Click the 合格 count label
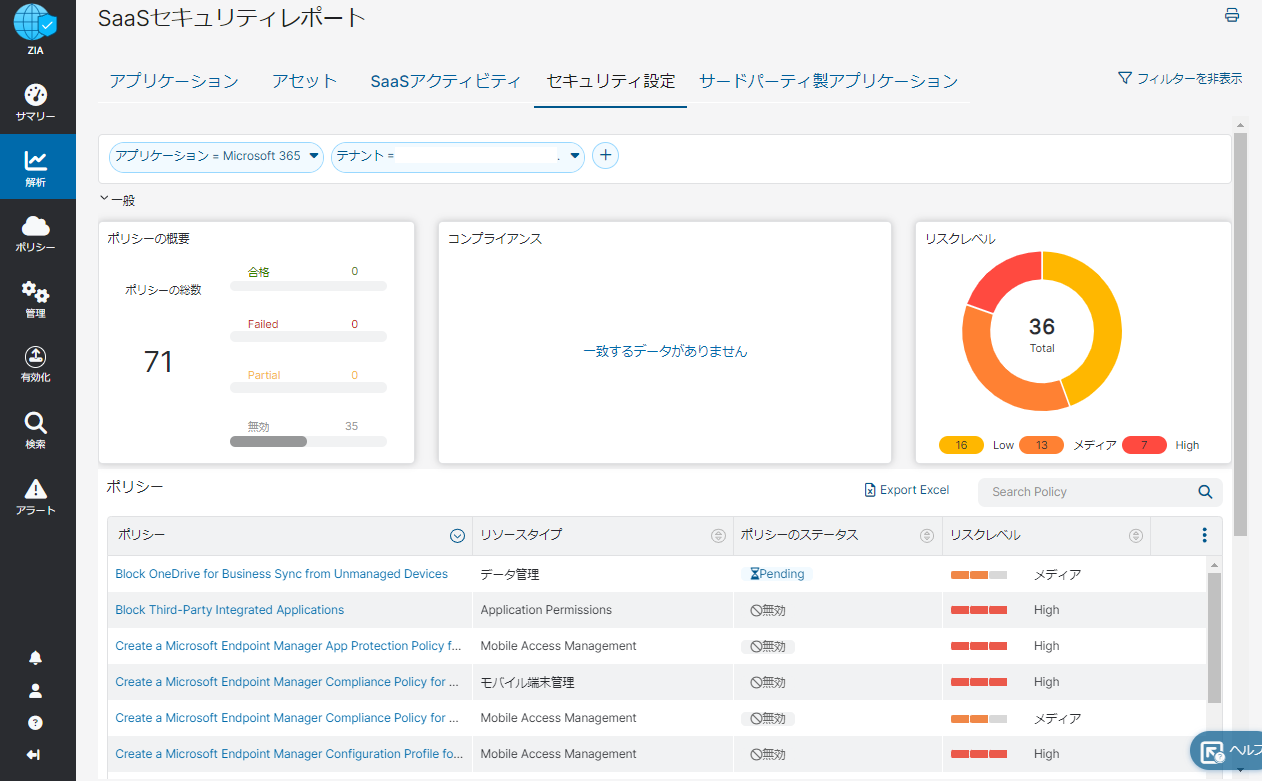This screenshot has height=781, width=1262. 259,271
